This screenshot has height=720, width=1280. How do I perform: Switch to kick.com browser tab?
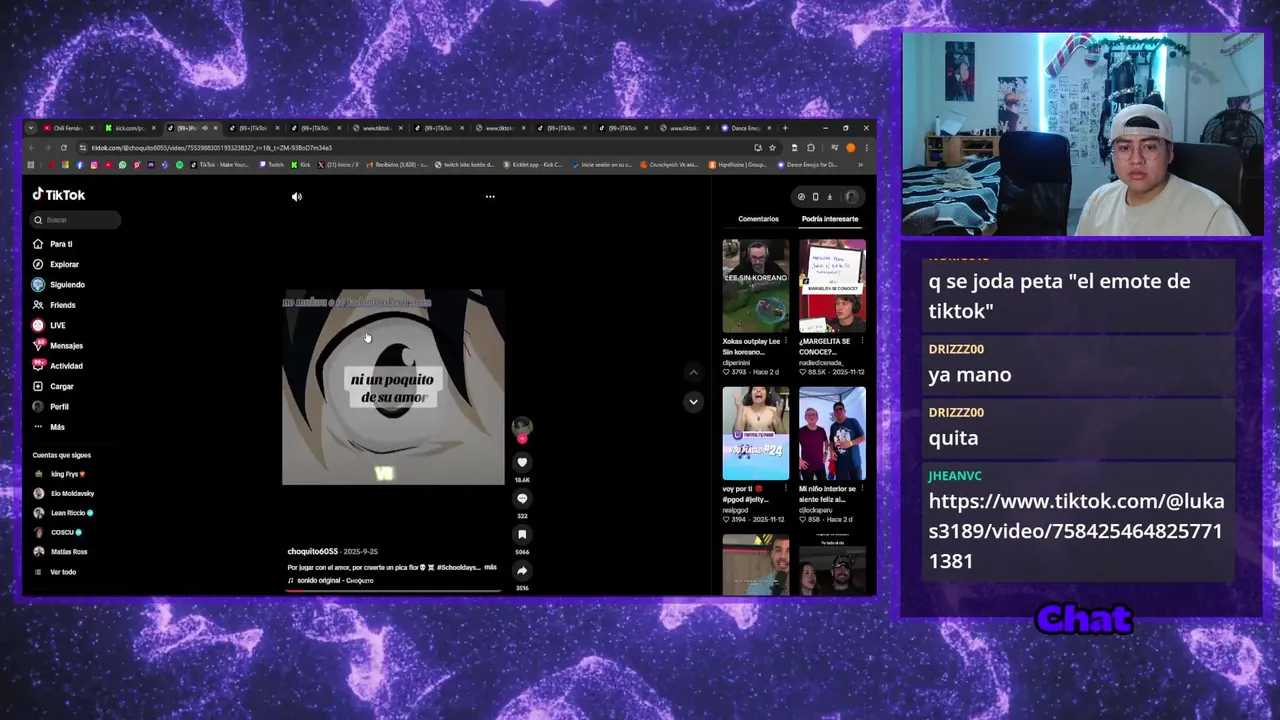[128, 128]
